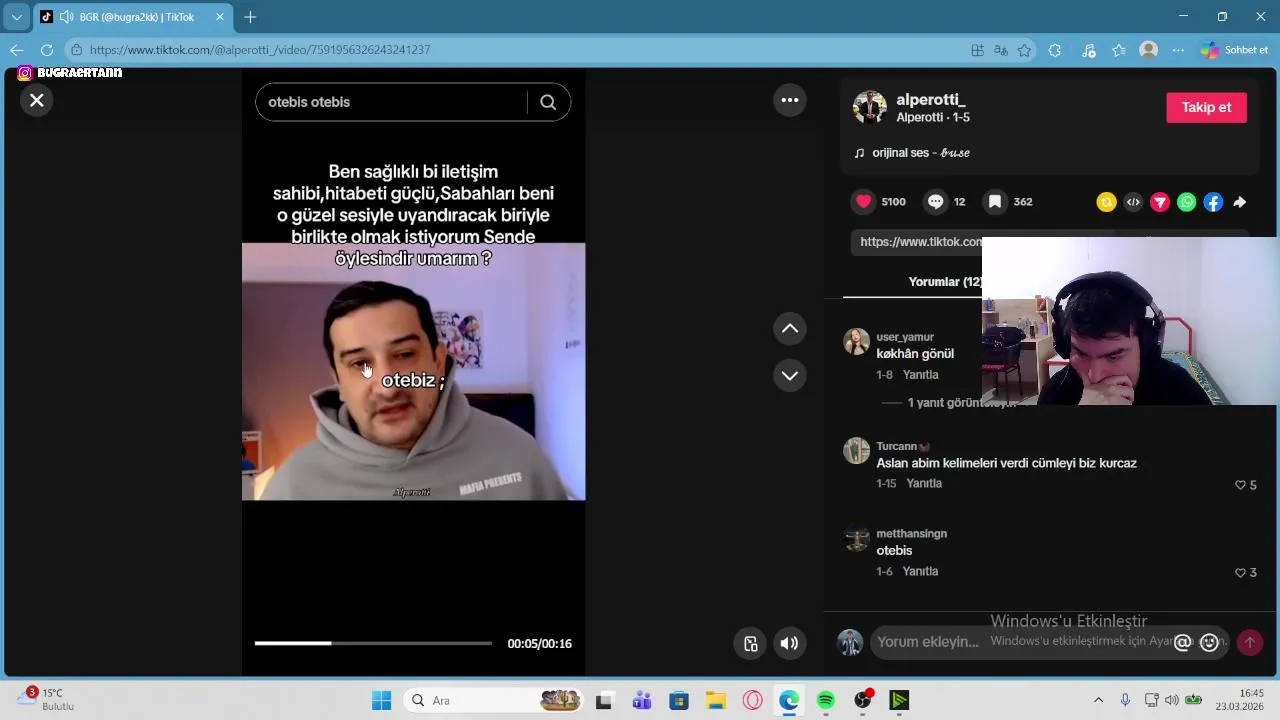Open browser extensions puzzle icon
Viewport: 1280px width, 720px height.
coord(1055,50)
